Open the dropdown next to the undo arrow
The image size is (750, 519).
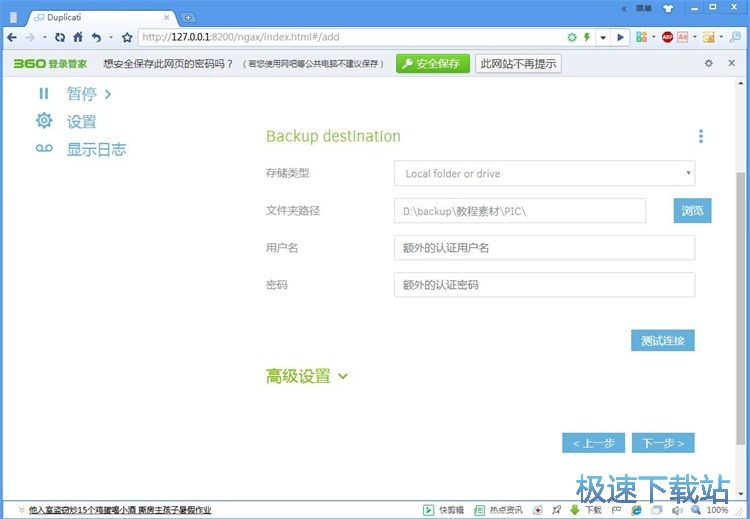[x=110, y=37]
